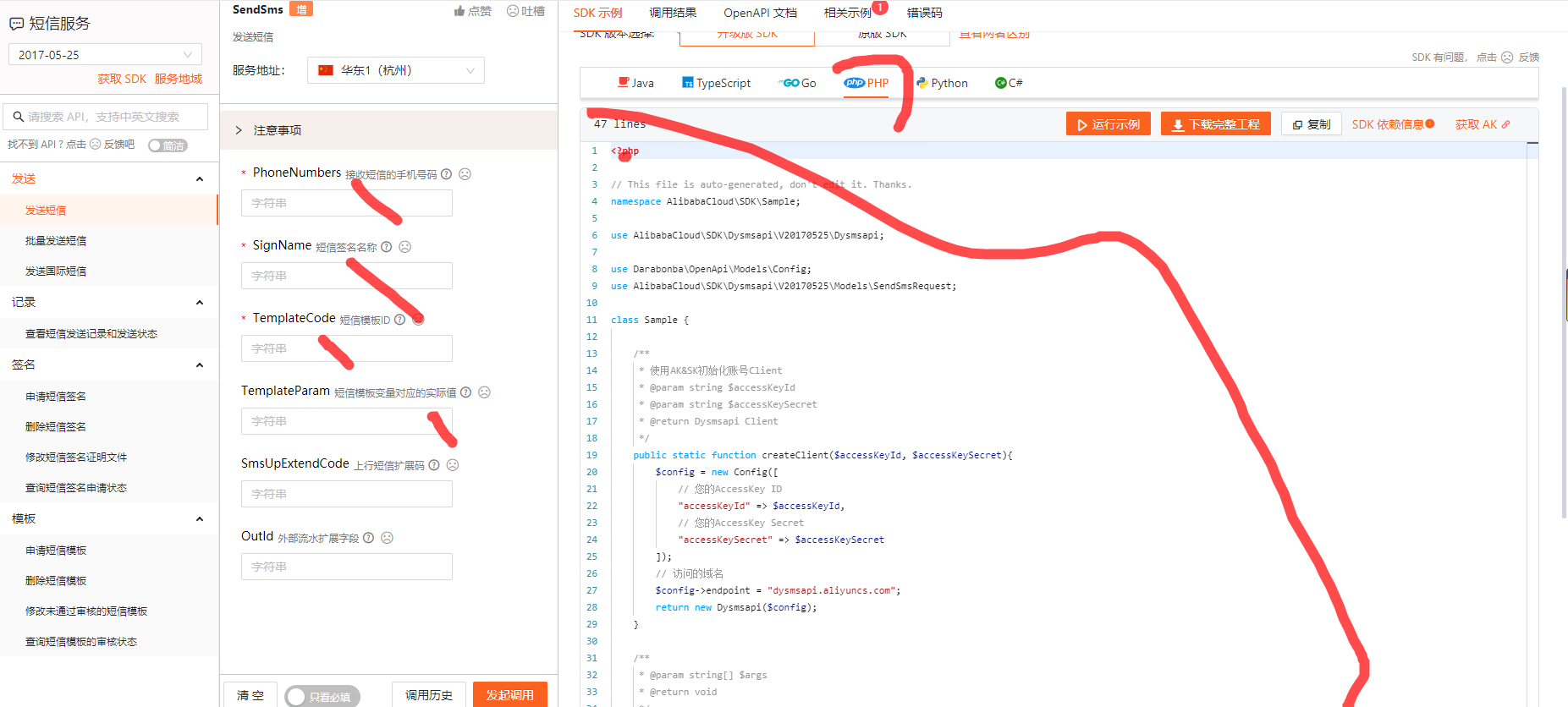Open help icon for SignName field
The image size is (1568, 707).
coord(386,247)
